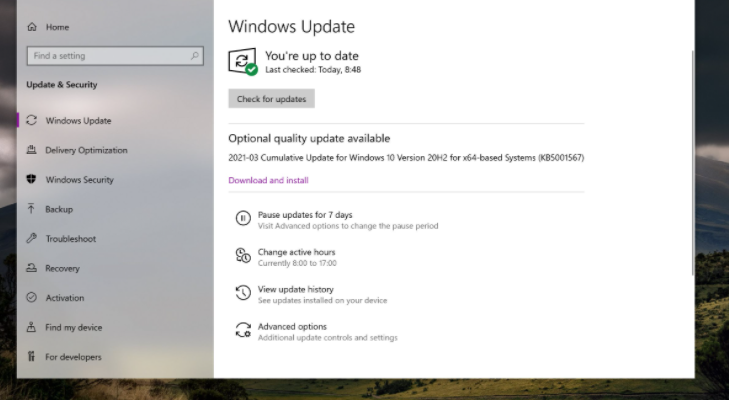Go to Activation page

coord(65,298)
